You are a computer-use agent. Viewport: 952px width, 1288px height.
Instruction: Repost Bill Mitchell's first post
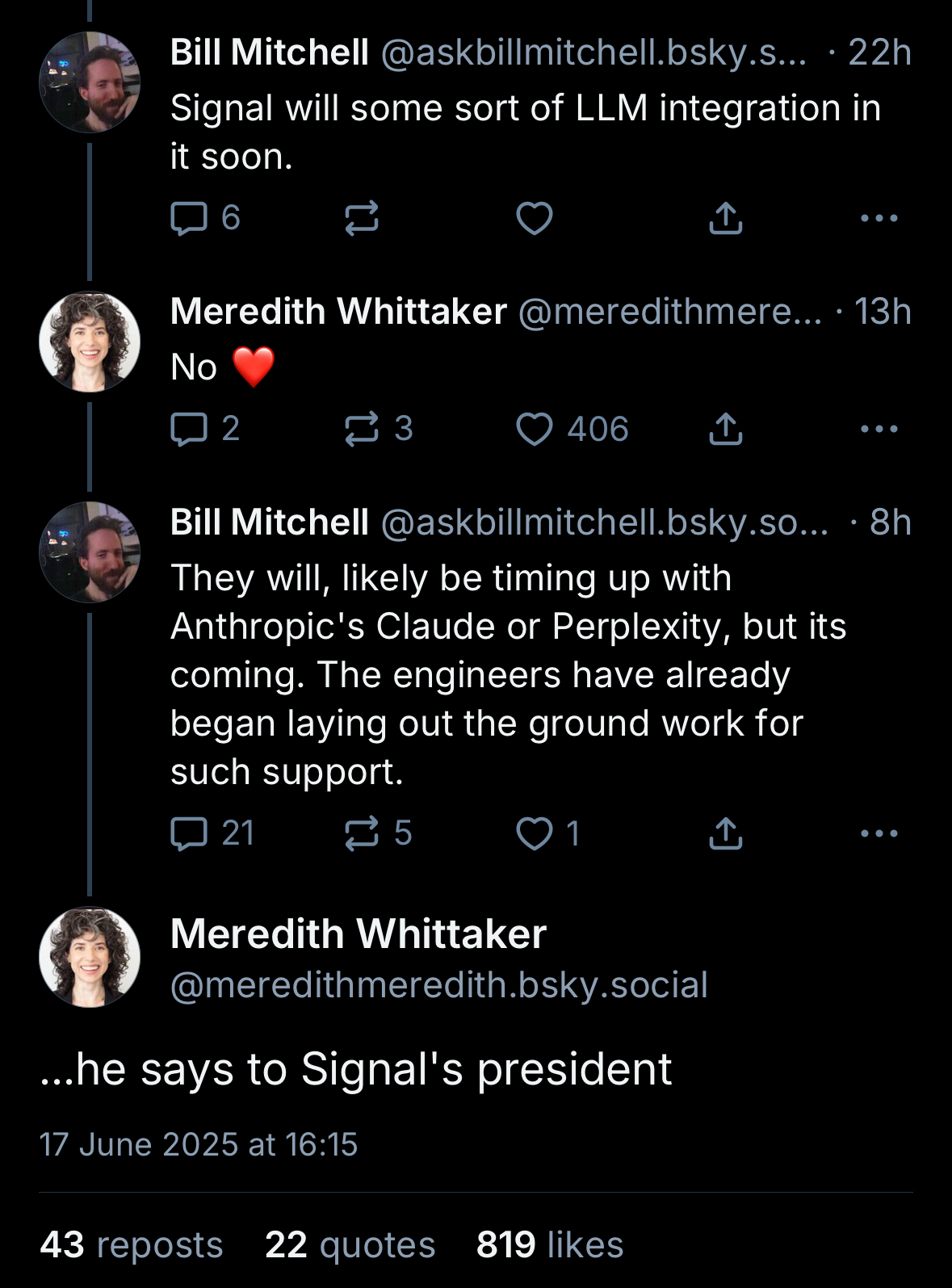361,218
